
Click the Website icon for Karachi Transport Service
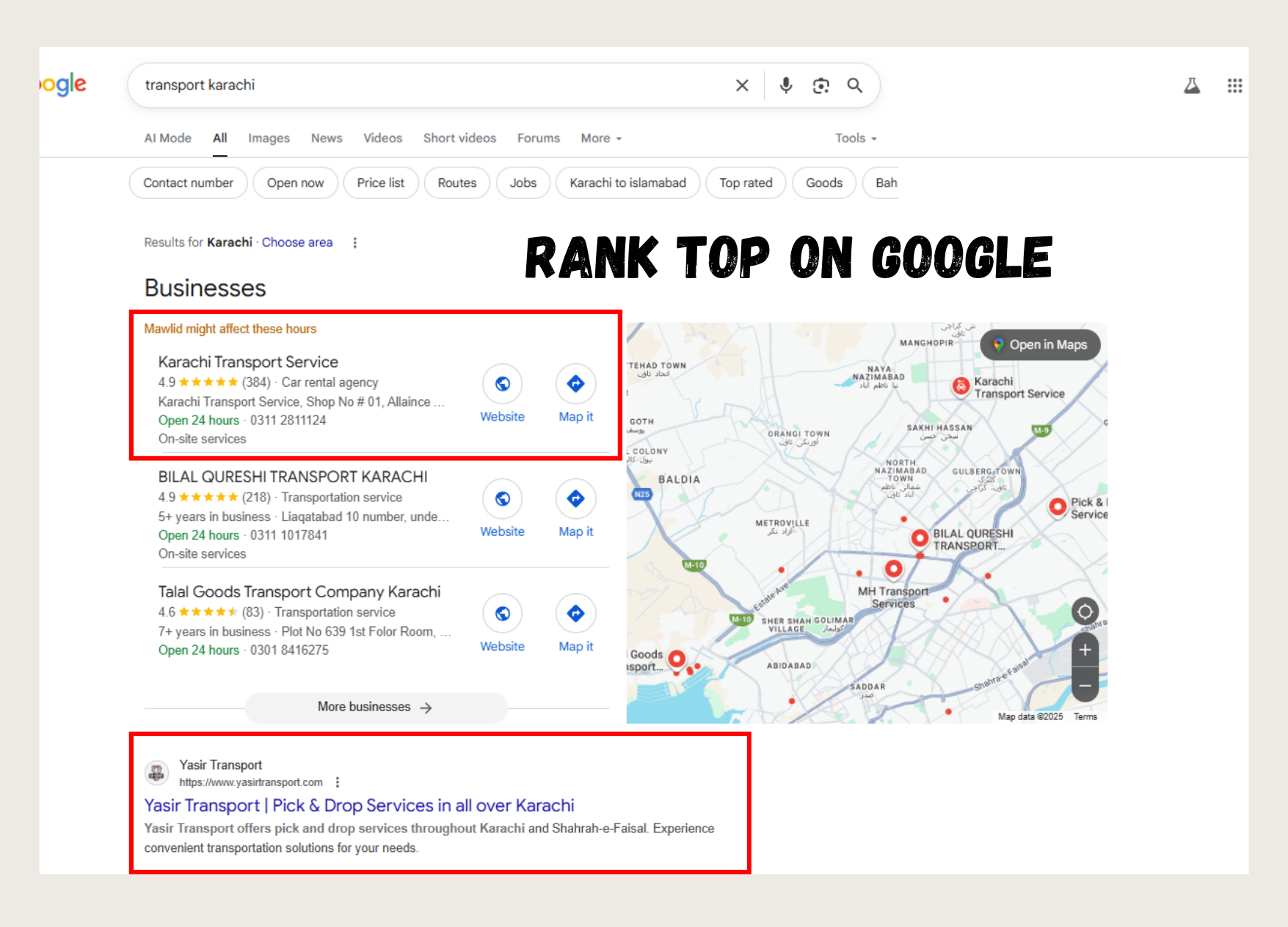click(x=502, y=383)
